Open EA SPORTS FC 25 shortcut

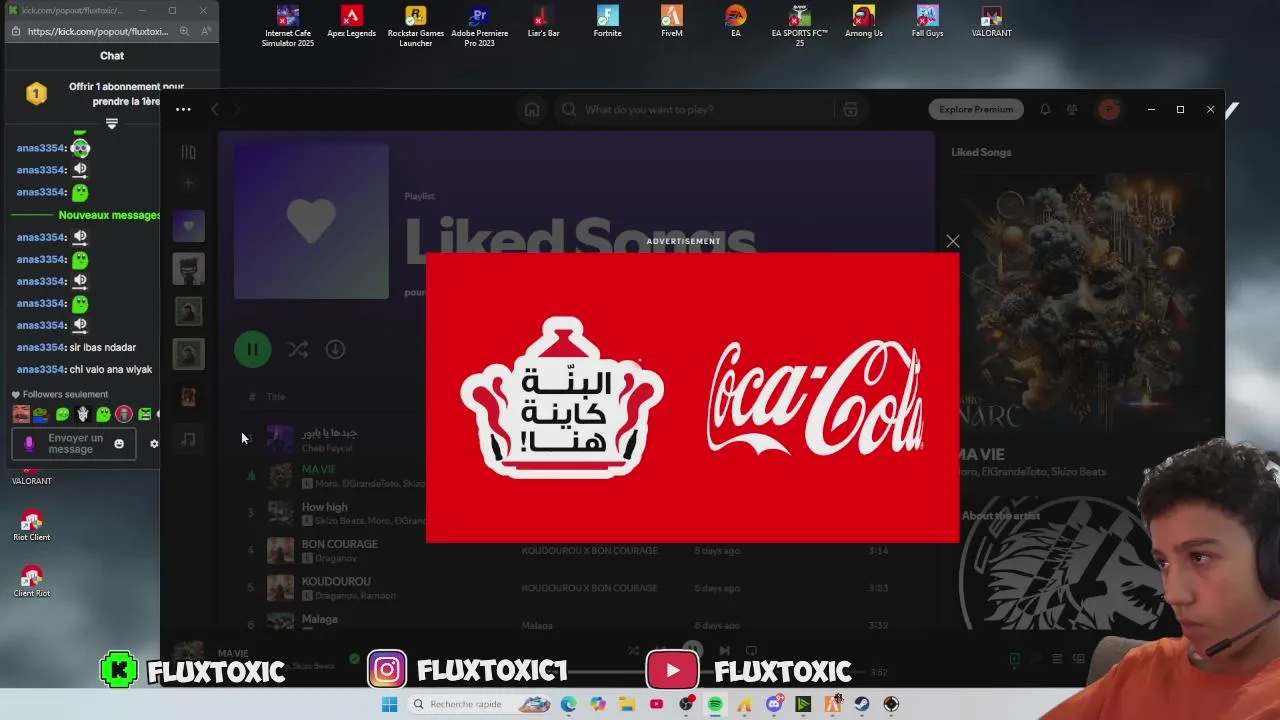tap(799, 25)
